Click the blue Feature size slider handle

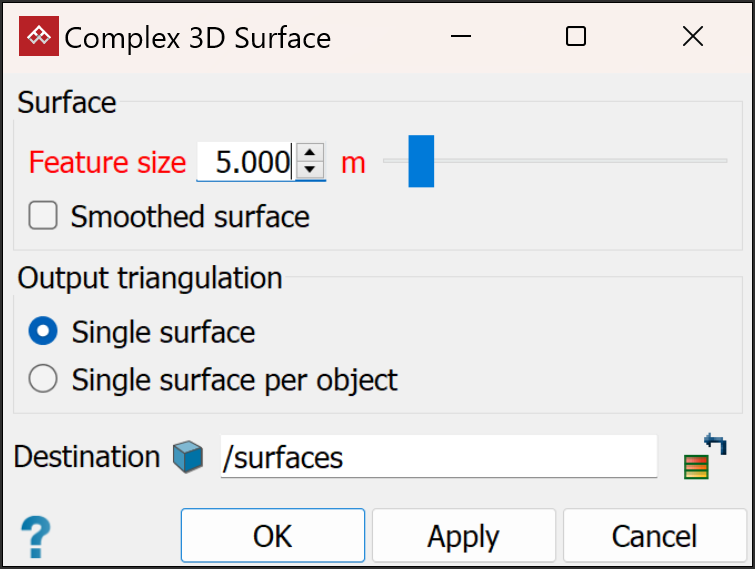click(421, 161)
